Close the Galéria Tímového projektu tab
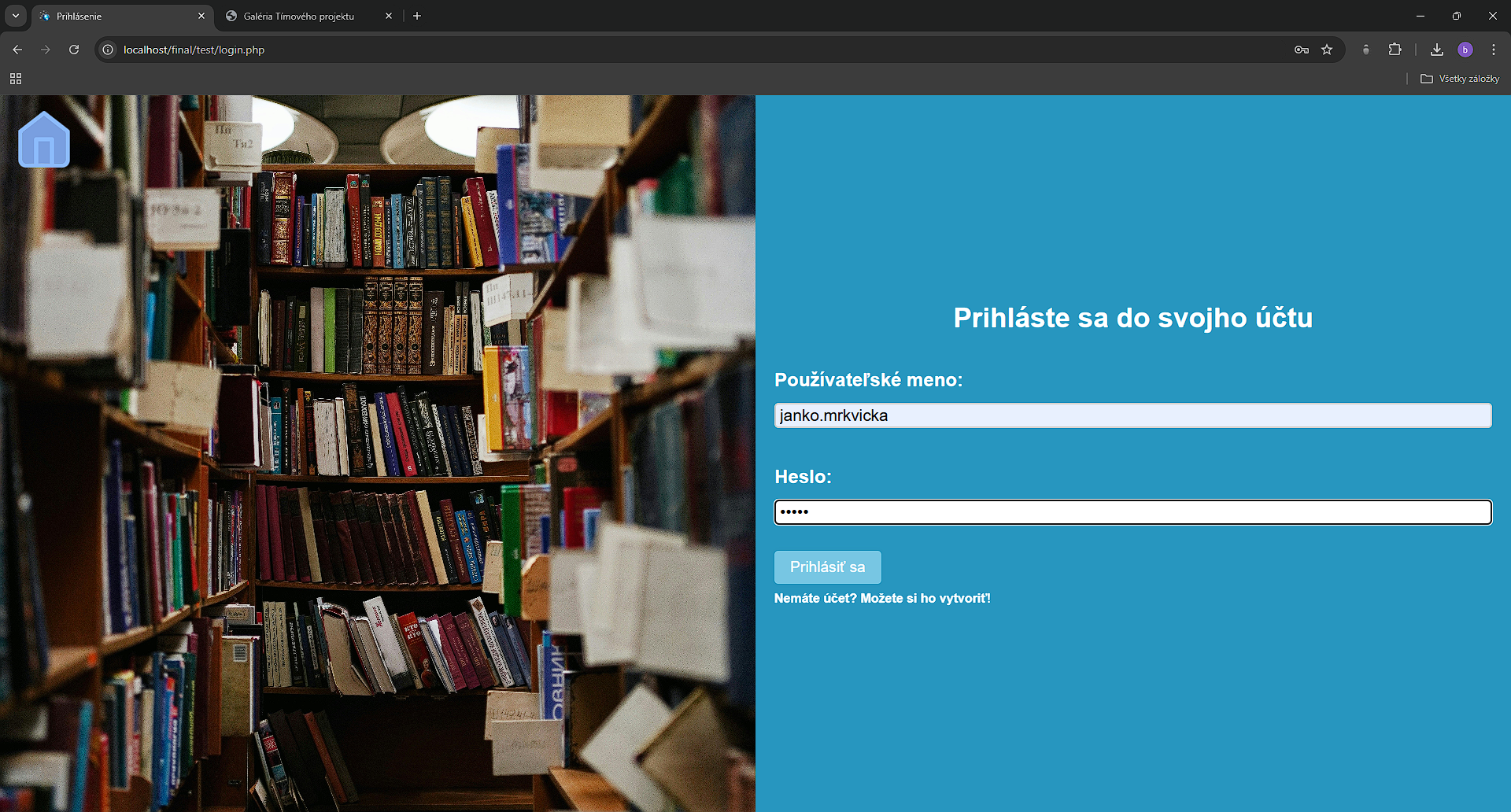Image resolution: width=1511 pixels, height=812 pixels. coord(389,16)
